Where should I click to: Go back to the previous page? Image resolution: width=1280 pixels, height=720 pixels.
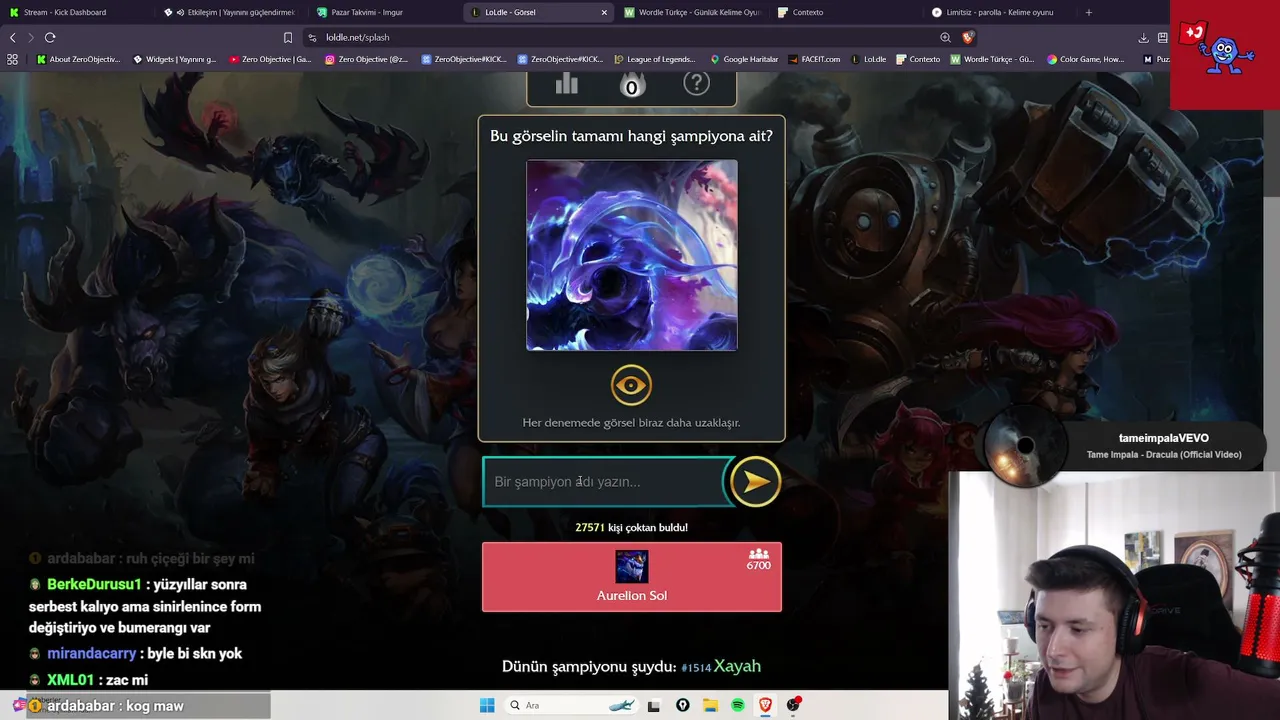pos(13,37)
